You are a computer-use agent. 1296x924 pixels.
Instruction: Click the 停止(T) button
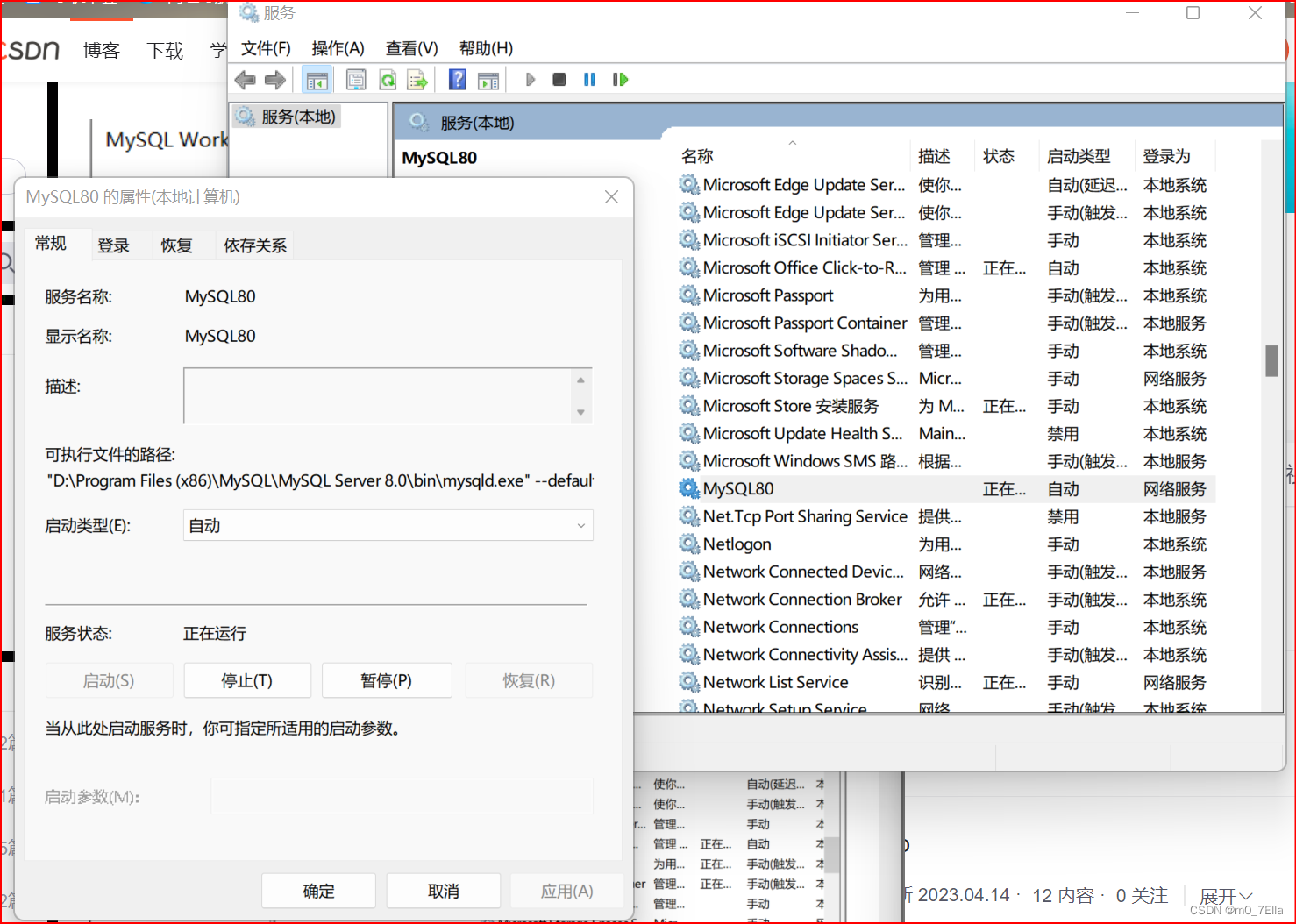pos(247,681)
